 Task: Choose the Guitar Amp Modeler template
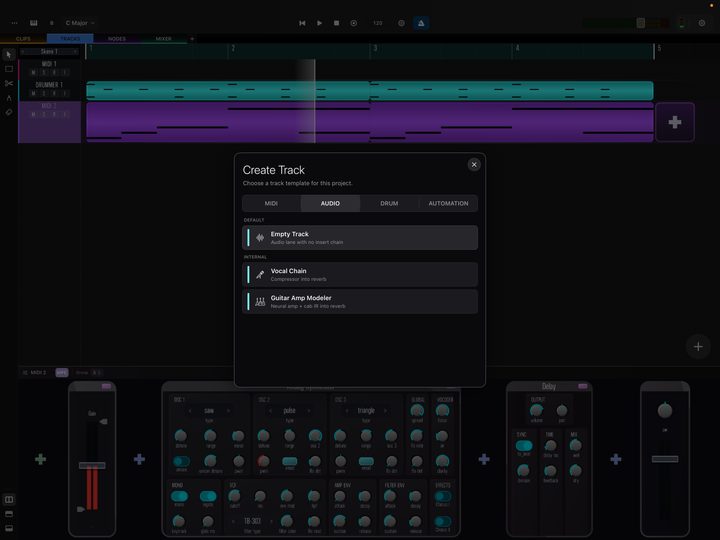pyautogui.click(x=360, y=302)
